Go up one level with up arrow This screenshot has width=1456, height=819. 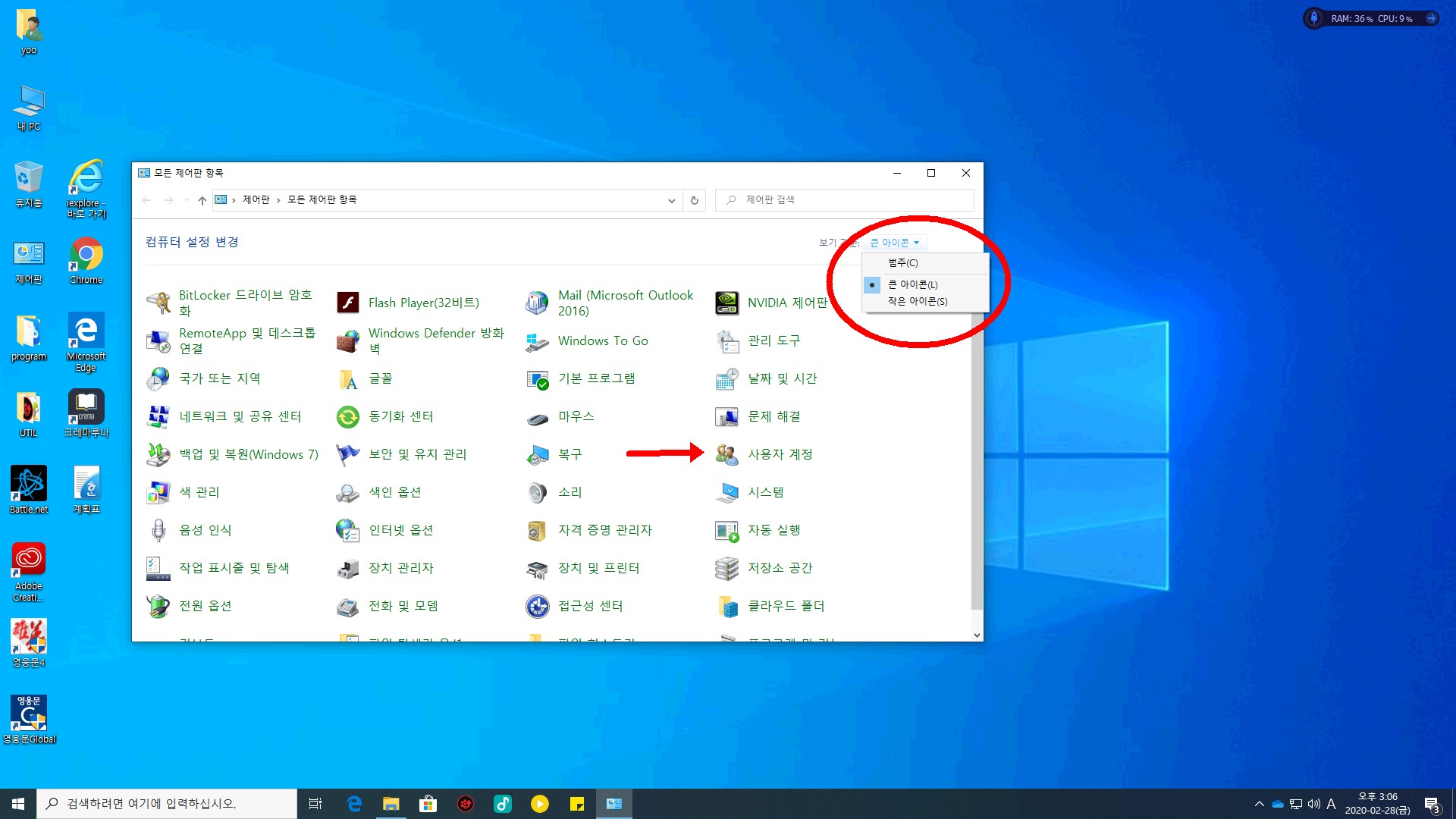[202, 200]
